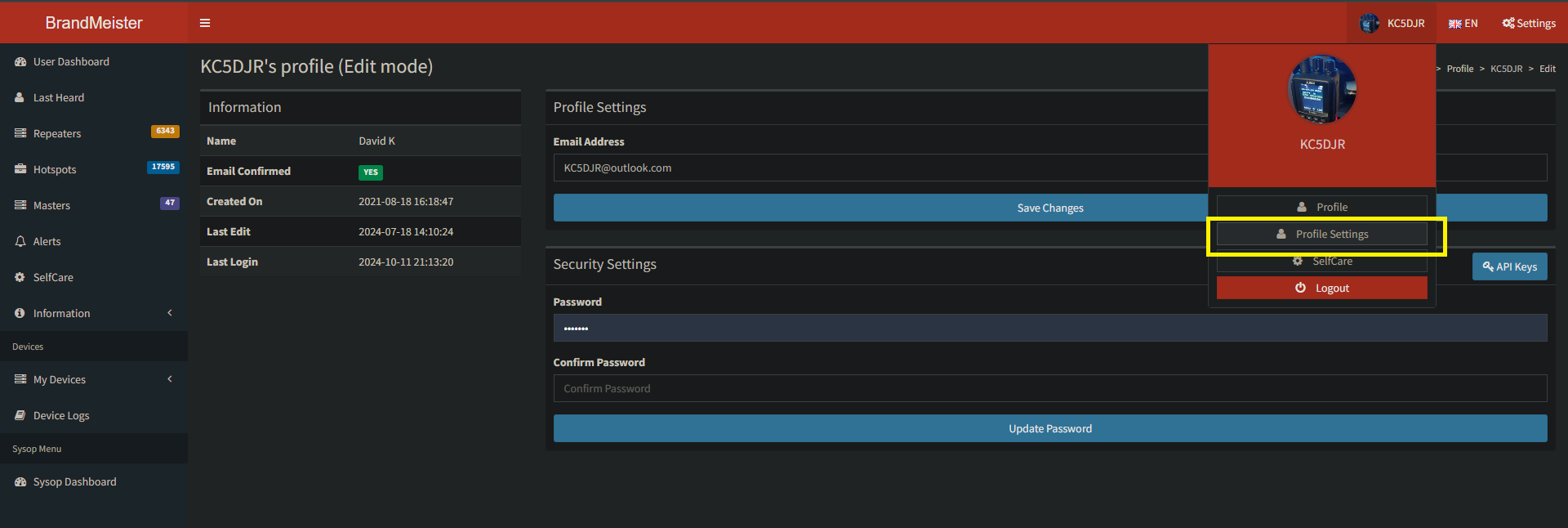Go to Last Heard page

pyautogui.click(x=58, y=98)
